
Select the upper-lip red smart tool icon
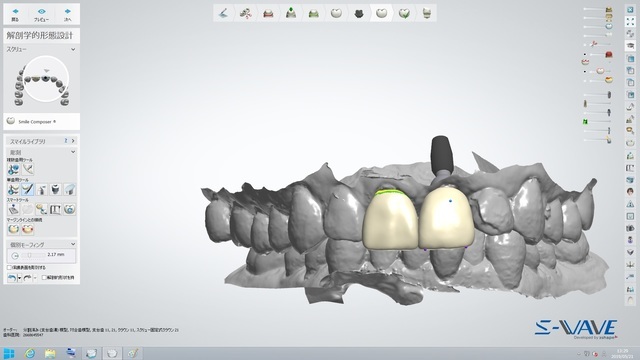coord(27,229)
